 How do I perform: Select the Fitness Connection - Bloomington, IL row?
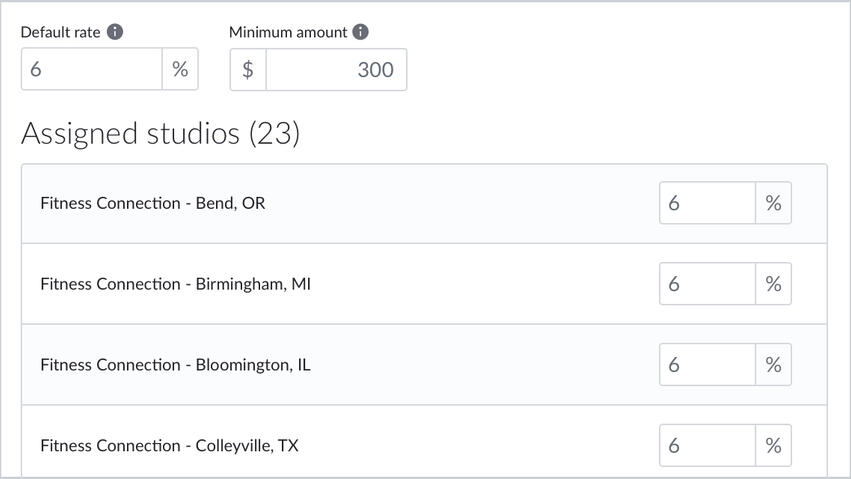(x=175, y=365)
